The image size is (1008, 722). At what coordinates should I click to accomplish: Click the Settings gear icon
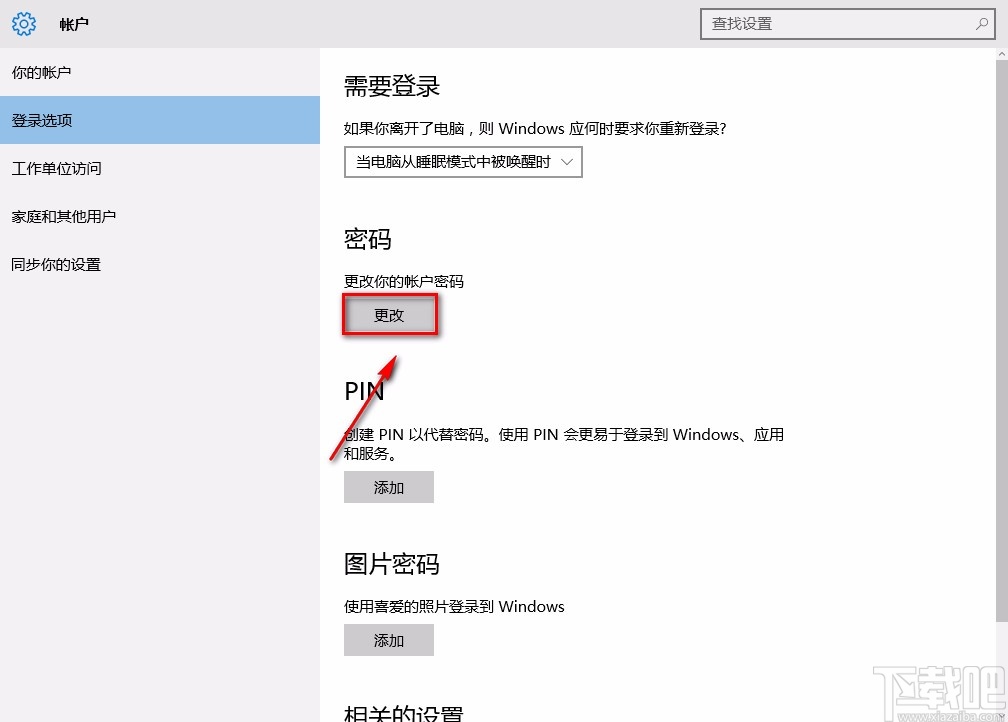tap(23, 23)
